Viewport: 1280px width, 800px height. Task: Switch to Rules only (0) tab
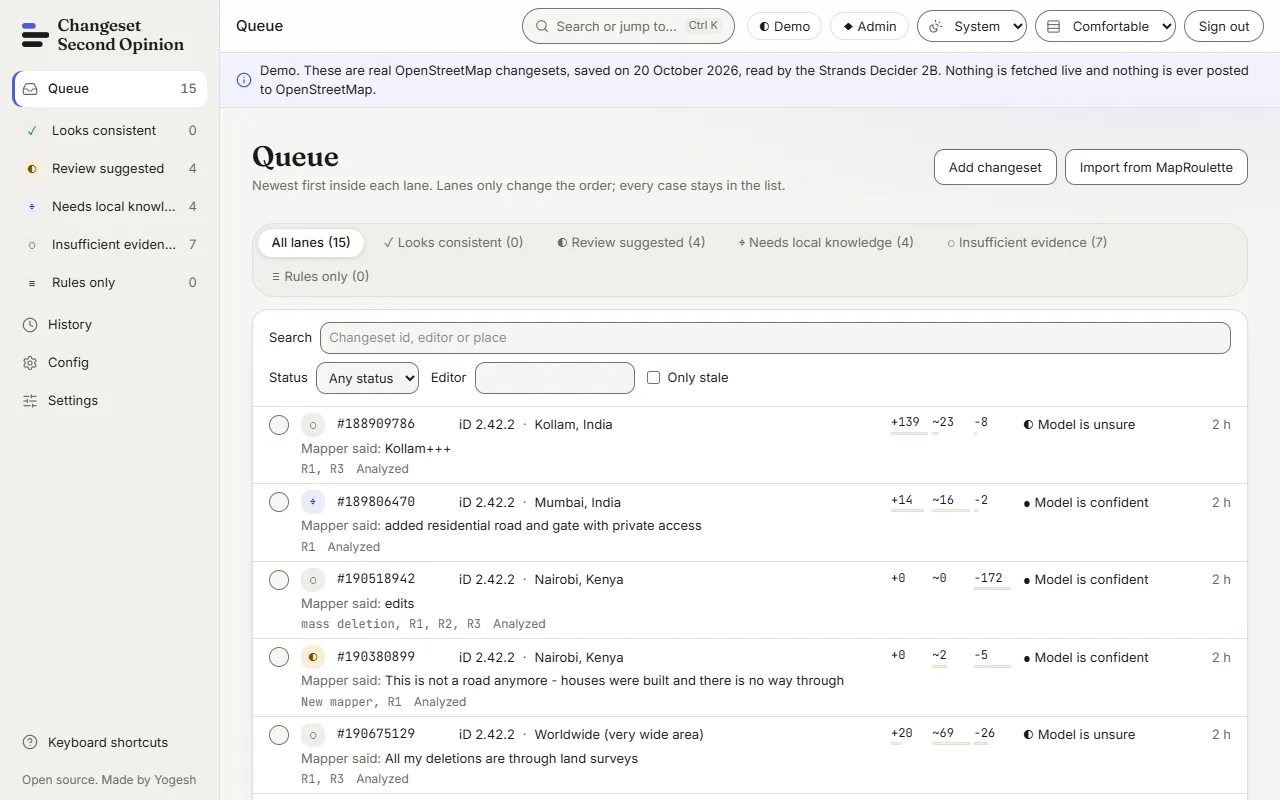pyautogui.click(x=320, y=276)
